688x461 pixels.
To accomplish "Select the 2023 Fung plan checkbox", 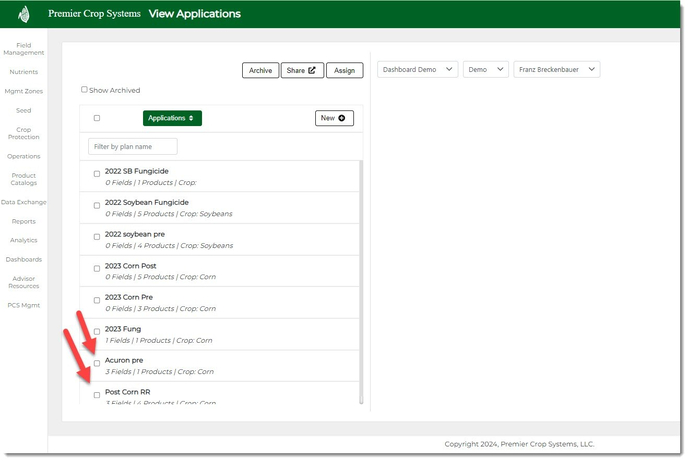I will click(97, 331).
